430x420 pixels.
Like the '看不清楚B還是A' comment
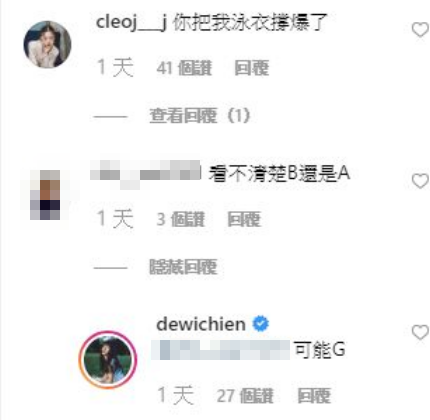tap(420, 181)
